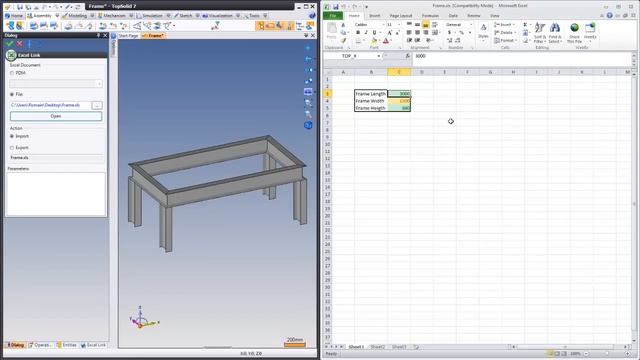
Task: Open the Excel Insert ribbon tab
Action: tap(374, 16)
